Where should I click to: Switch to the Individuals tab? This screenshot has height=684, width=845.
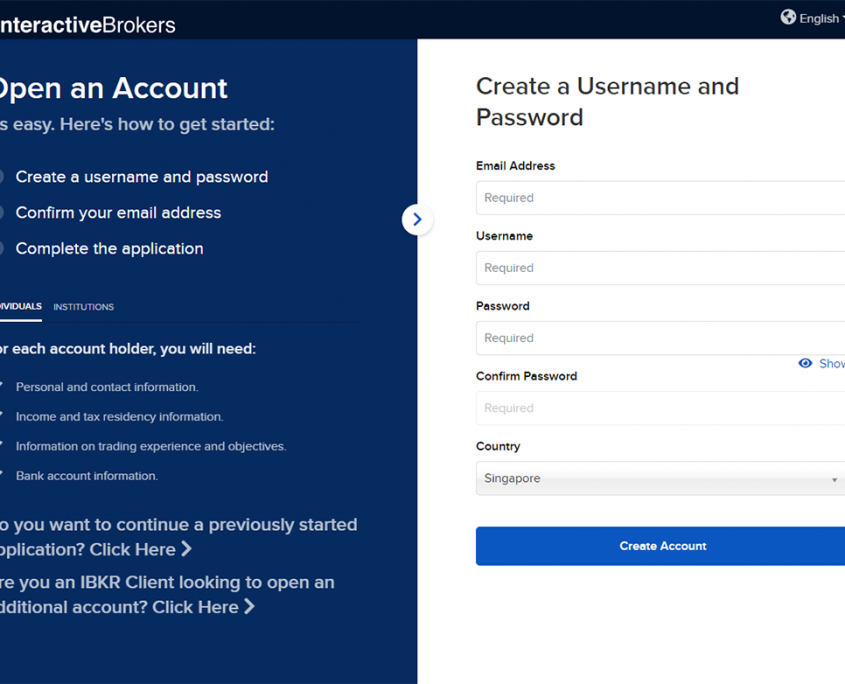[20, 307]
